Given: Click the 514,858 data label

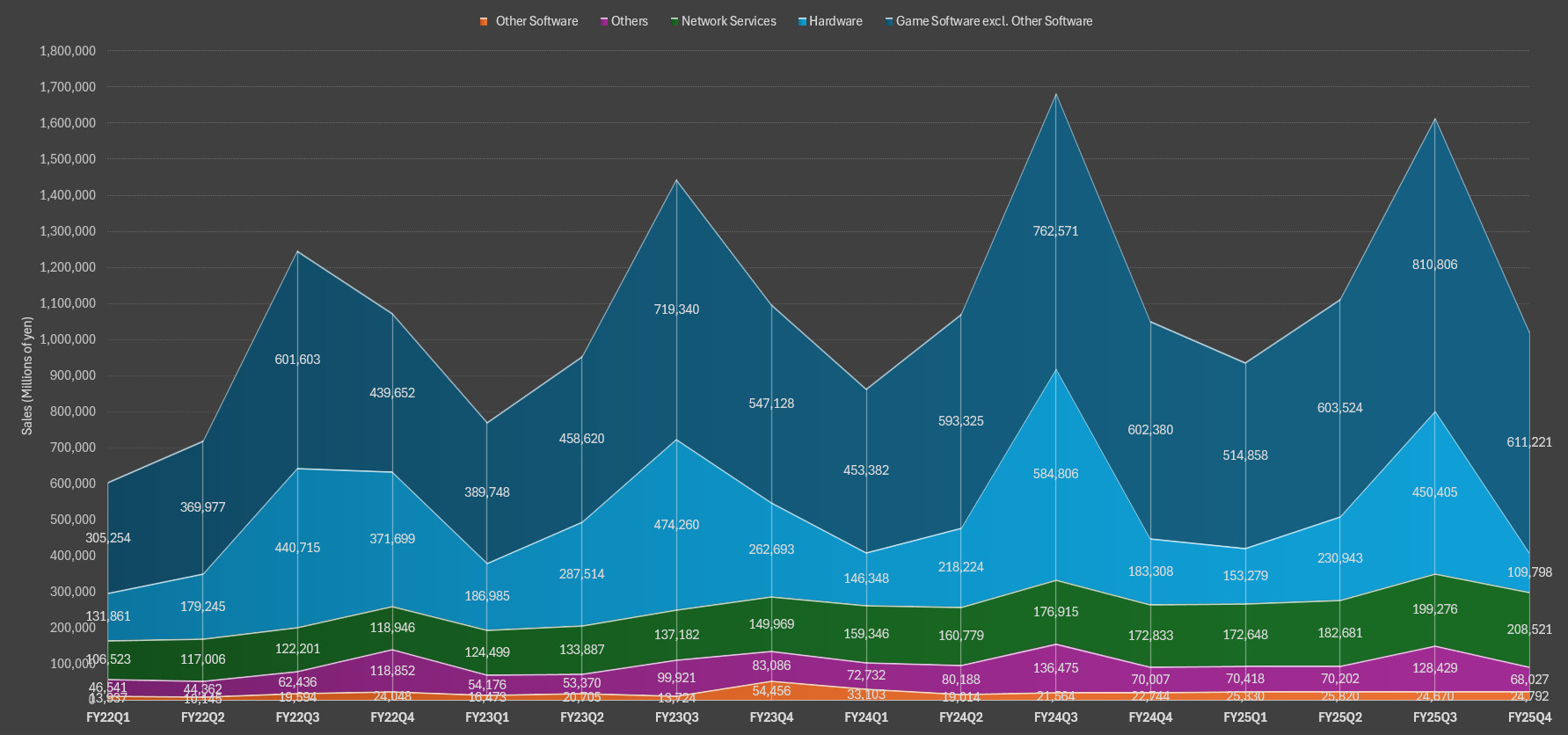Looking at the screenshot, I should click(x=1245, y=455).
